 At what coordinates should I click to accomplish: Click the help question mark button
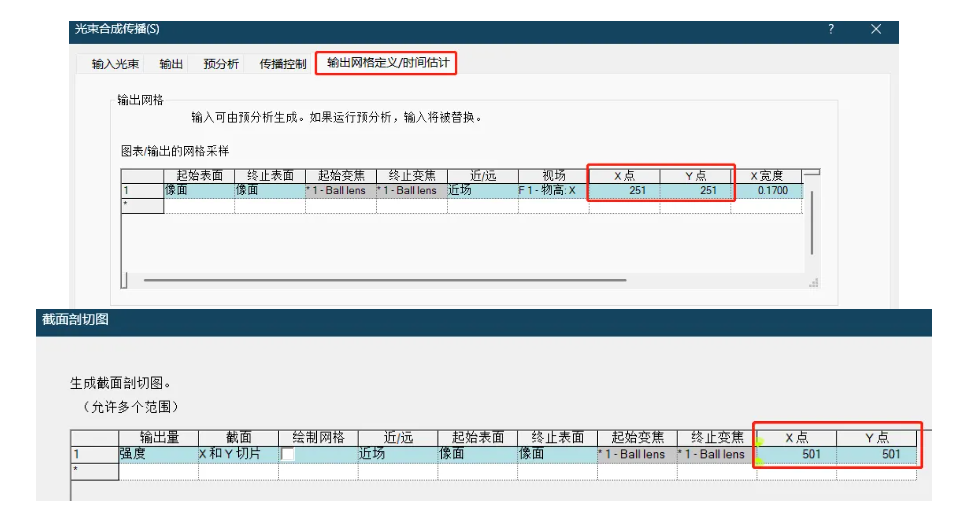click(830, 30)
